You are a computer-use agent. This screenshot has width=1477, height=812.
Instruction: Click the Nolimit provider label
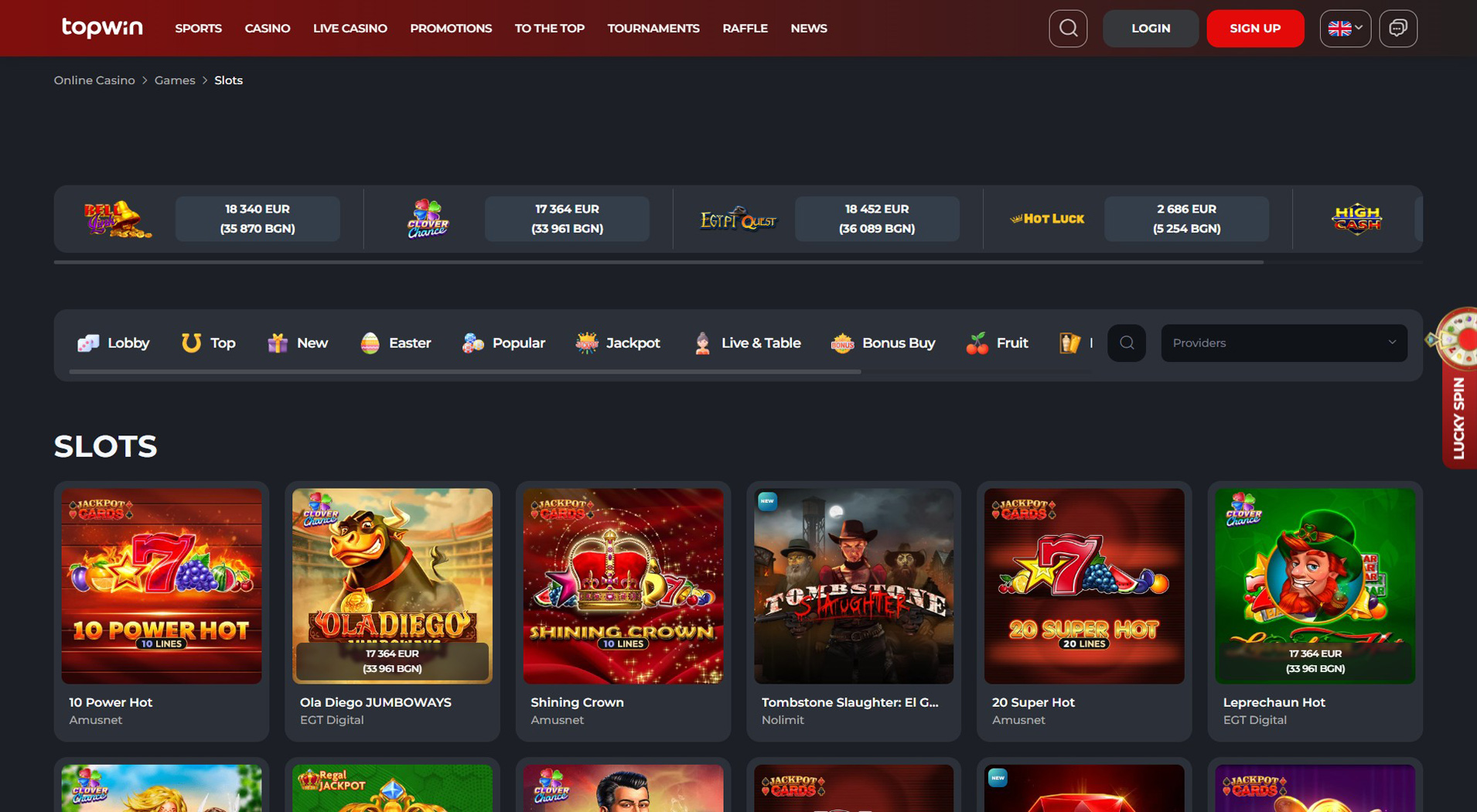tap(783, 720)
